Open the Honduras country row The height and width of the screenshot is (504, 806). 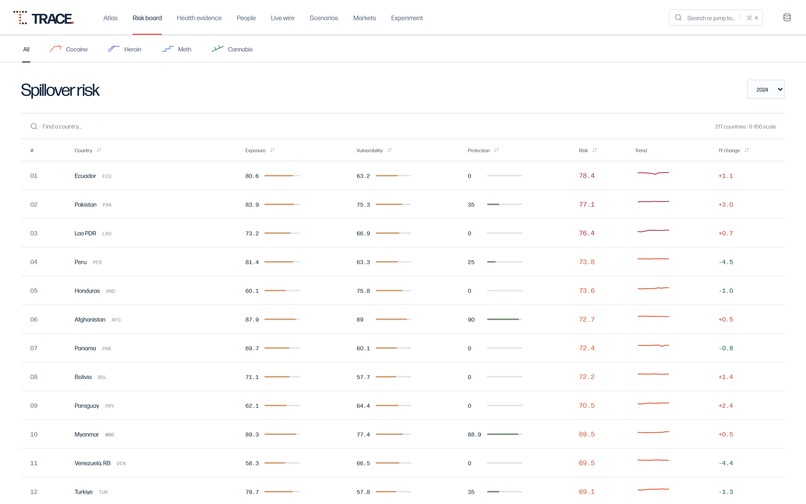coord(403,291)
